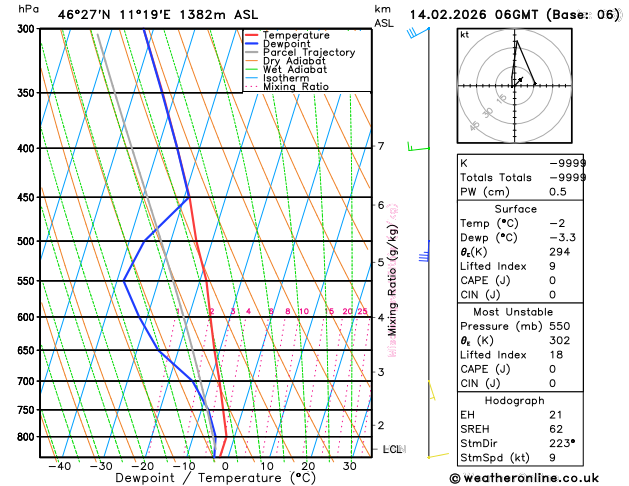Click the 700 hPa pressure label
629x486 pixels.
click(28, 381)
